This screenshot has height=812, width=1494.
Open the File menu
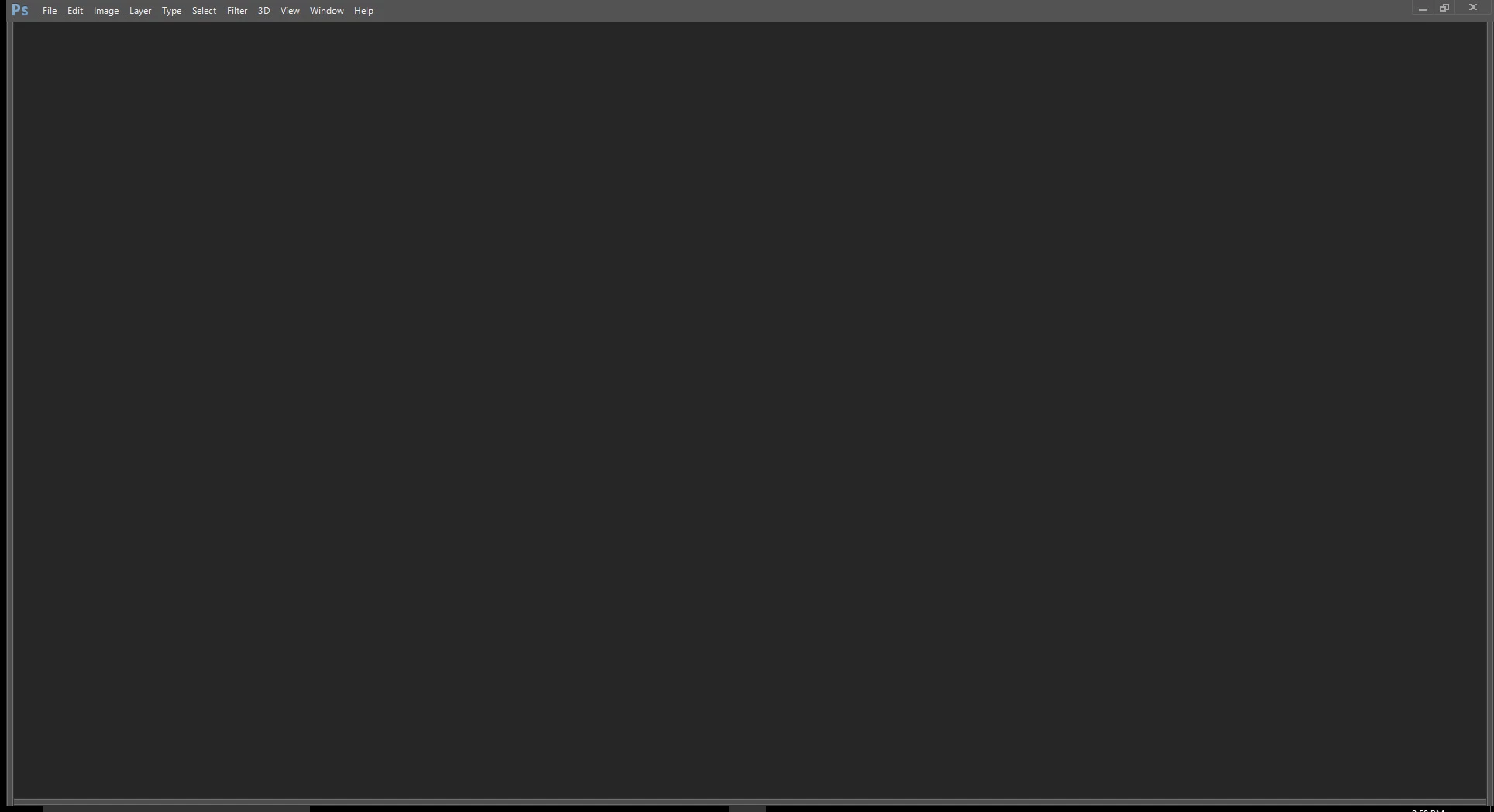pos(50,11)
